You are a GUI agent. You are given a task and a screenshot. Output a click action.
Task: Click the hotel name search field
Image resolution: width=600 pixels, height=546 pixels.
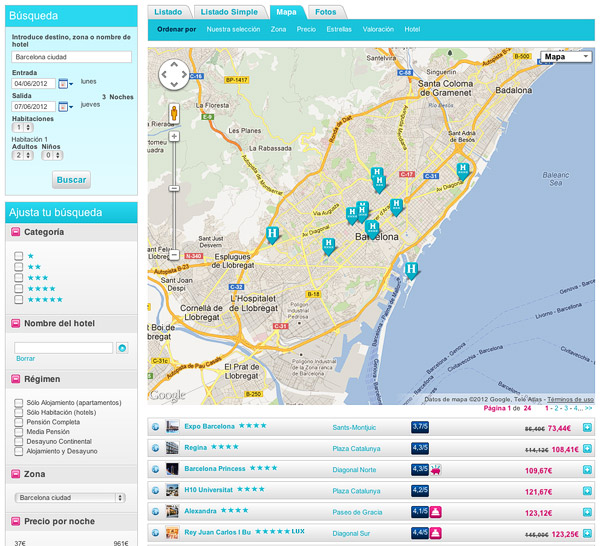tap(64, 348)
